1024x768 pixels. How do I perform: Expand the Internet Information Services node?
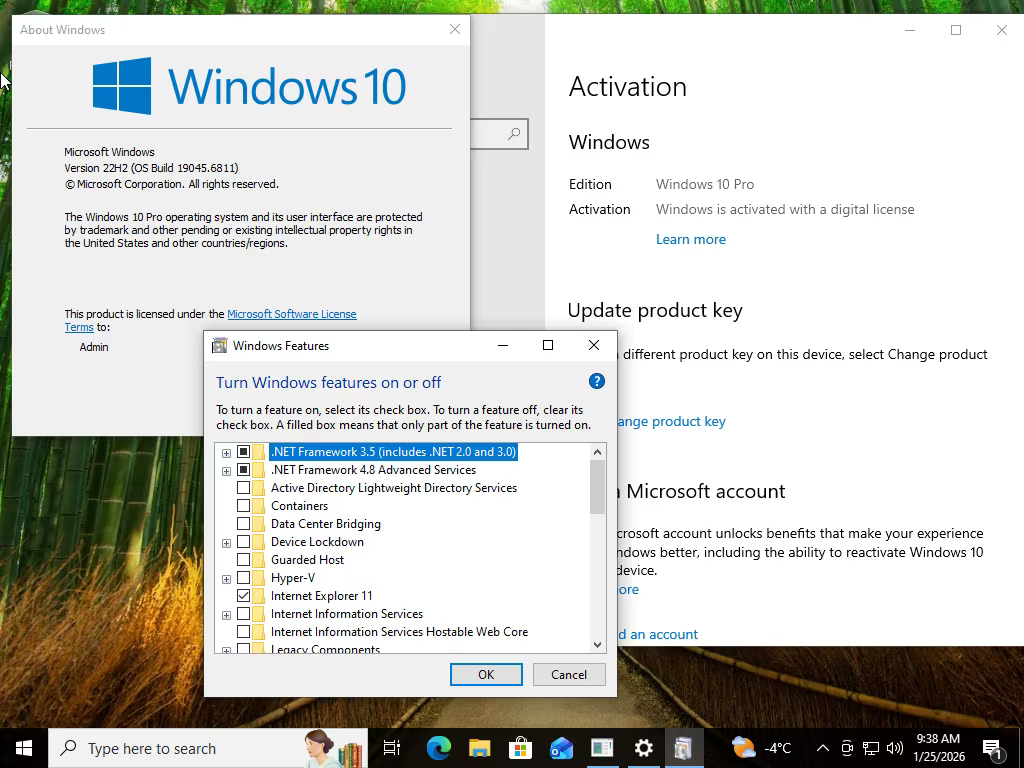226,615
